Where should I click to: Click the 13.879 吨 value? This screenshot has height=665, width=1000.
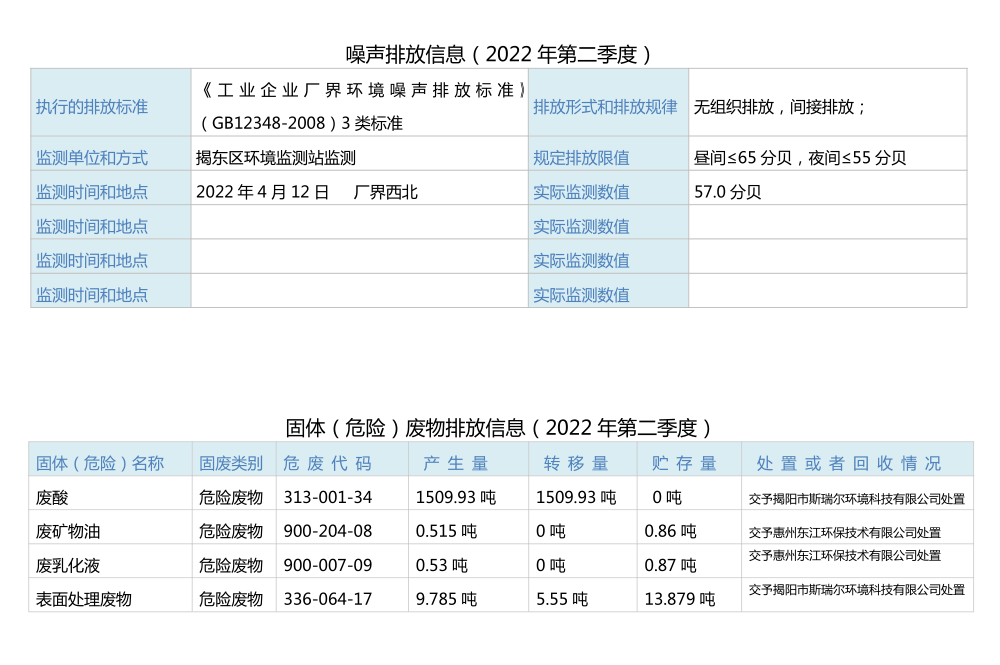point(679,599)
